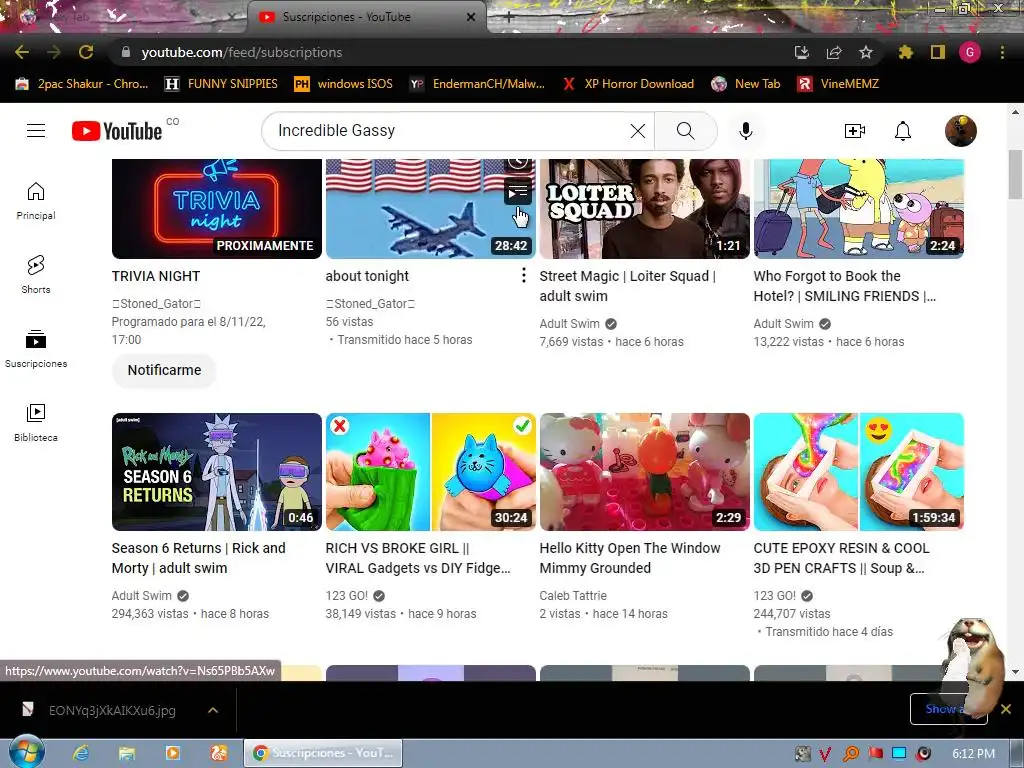Open three-dot menu for 'about tonight'
The width and height of the screenshot is (1024, 768).
pyautogui.click(x=523, y=276)
